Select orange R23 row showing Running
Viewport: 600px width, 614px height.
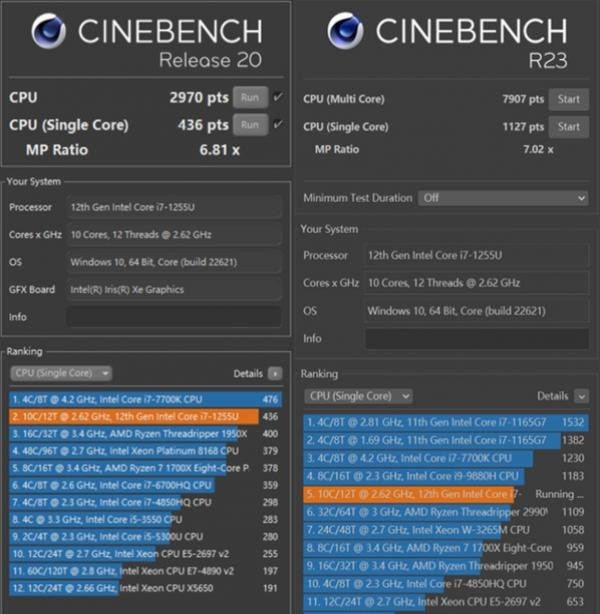(x=446, y=495)
